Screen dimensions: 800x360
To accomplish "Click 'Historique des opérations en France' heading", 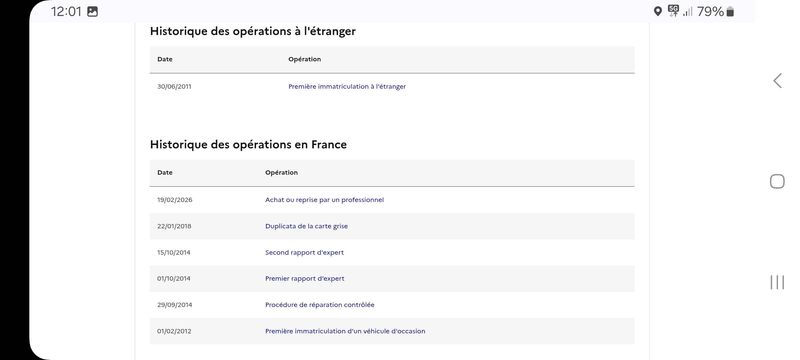I will pyautogui.click(x=248, y=144).
